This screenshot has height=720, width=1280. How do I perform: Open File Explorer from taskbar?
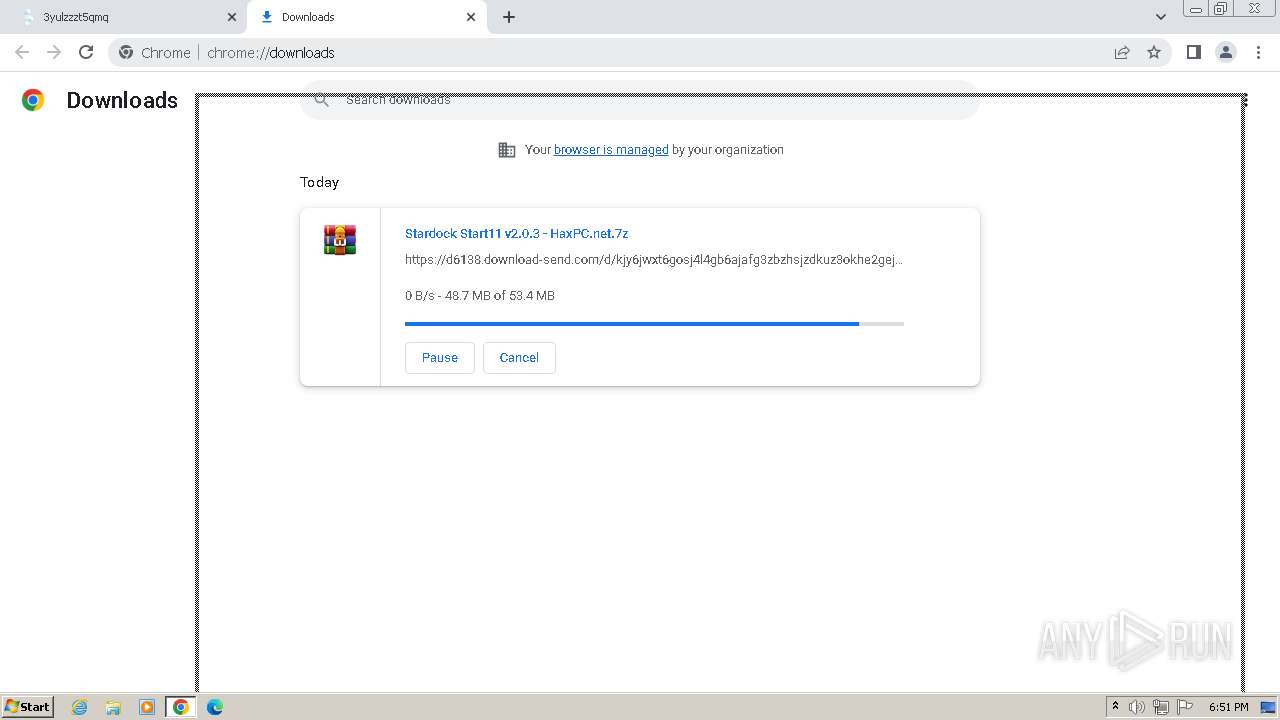click(x=113, y=707)
